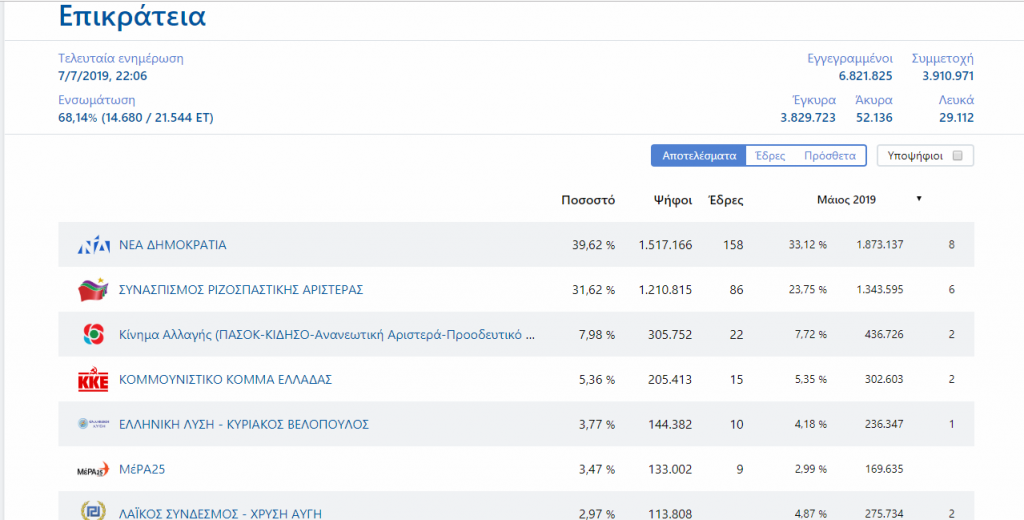This screenshot has width=1024, height=520.
Task: Open the ΜέΡΑ25 party name link
Action: (141, 469)
